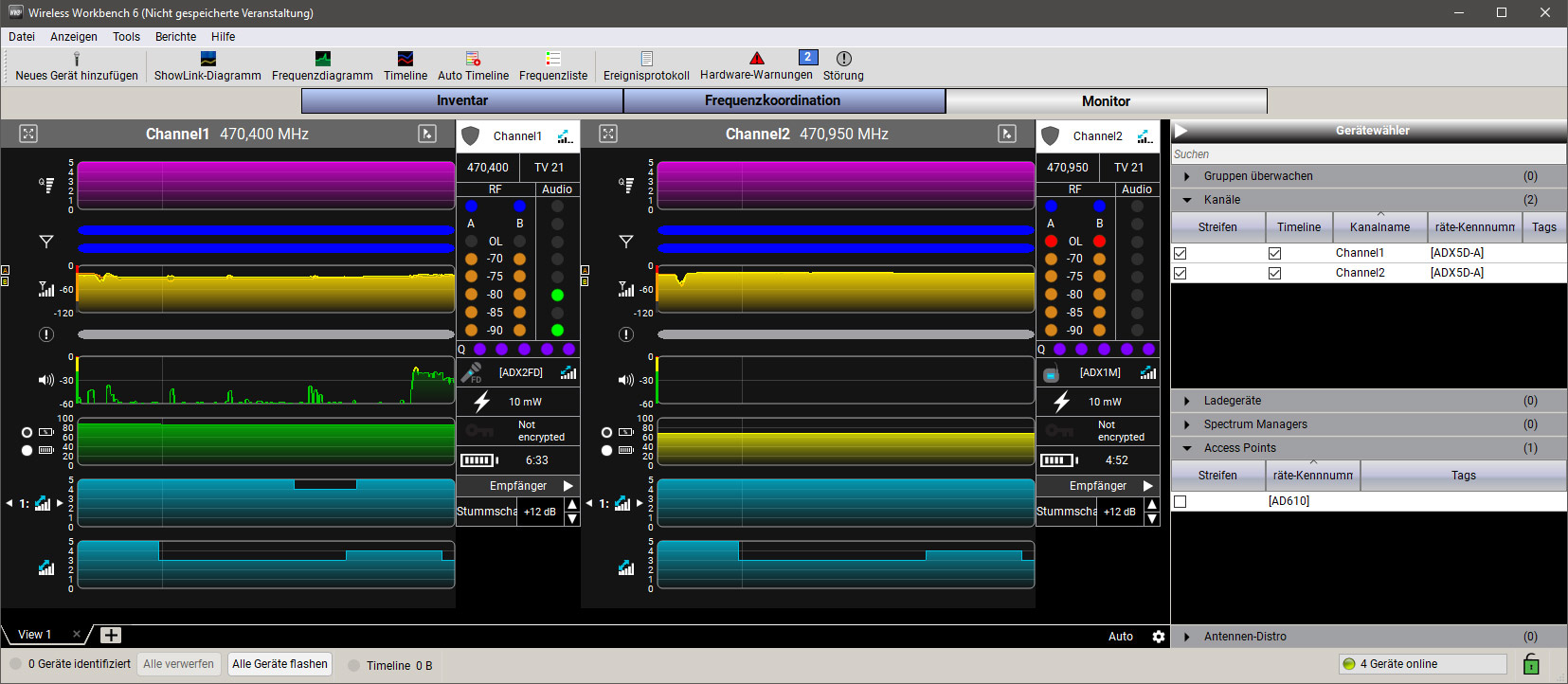This screenshot has width=1568, height=684.
Task: Click the Alle Geräte flashen button
Action: coord(279,664)
